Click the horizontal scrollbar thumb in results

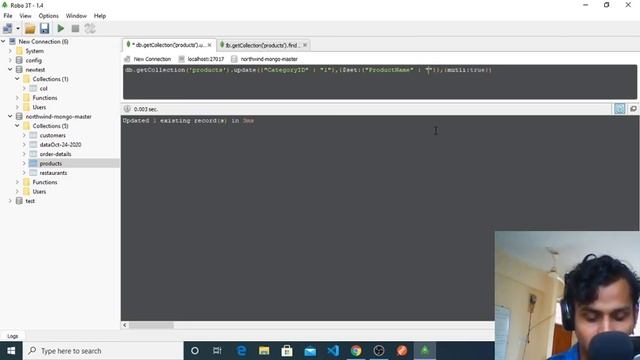coord(151,325)
